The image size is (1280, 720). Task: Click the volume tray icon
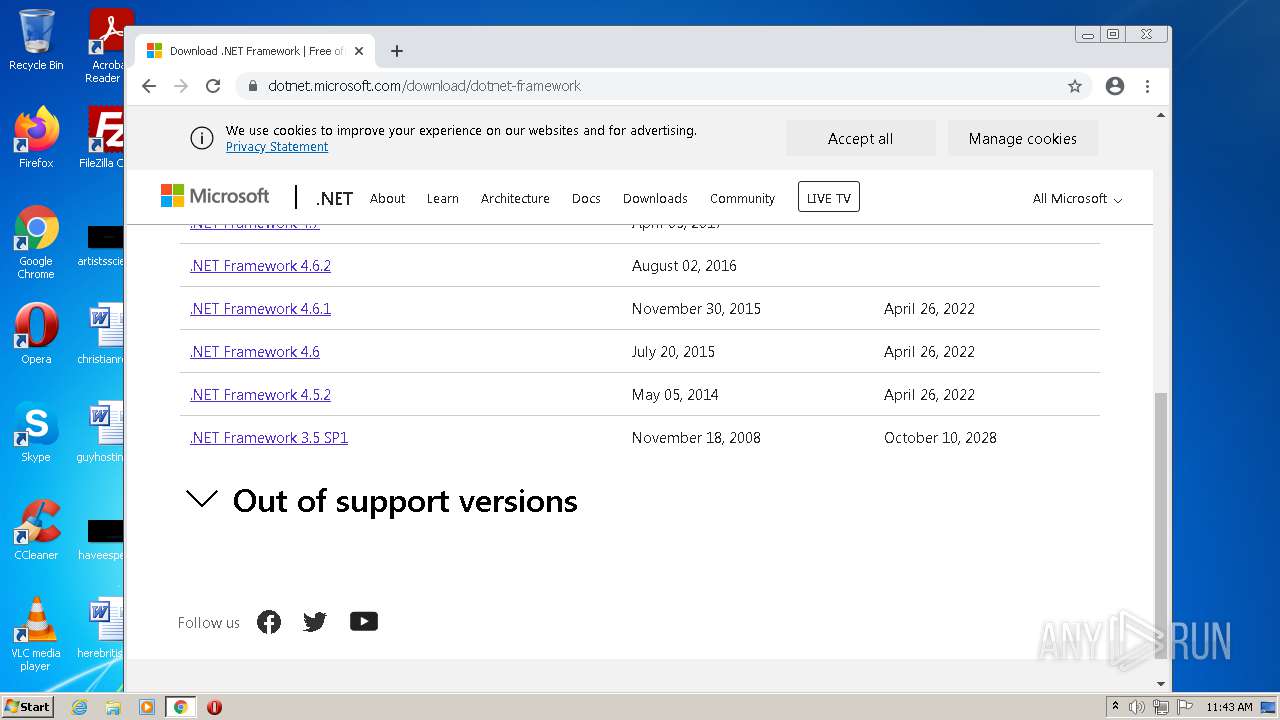pos(1137,707)
